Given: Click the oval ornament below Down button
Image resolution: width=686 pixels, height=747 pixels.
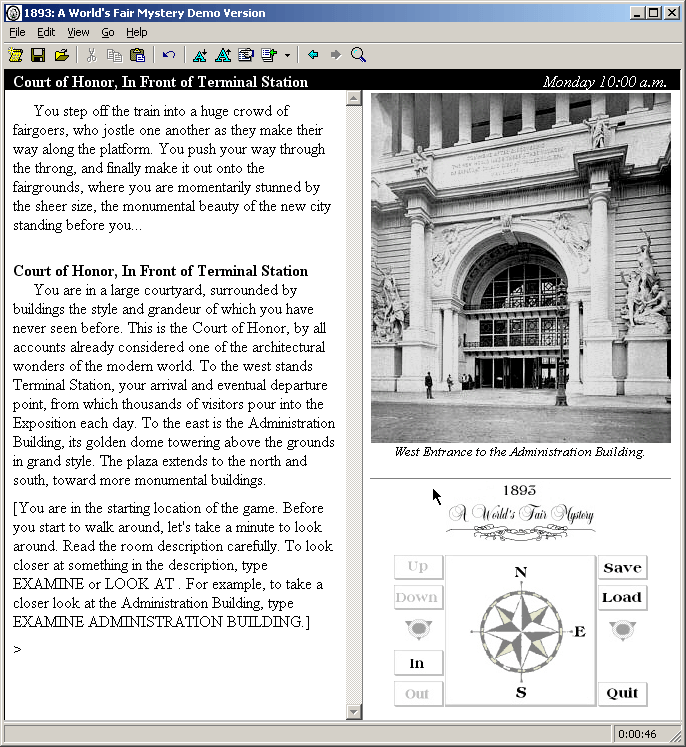Looking at the screenshot, I should [418, 629].
